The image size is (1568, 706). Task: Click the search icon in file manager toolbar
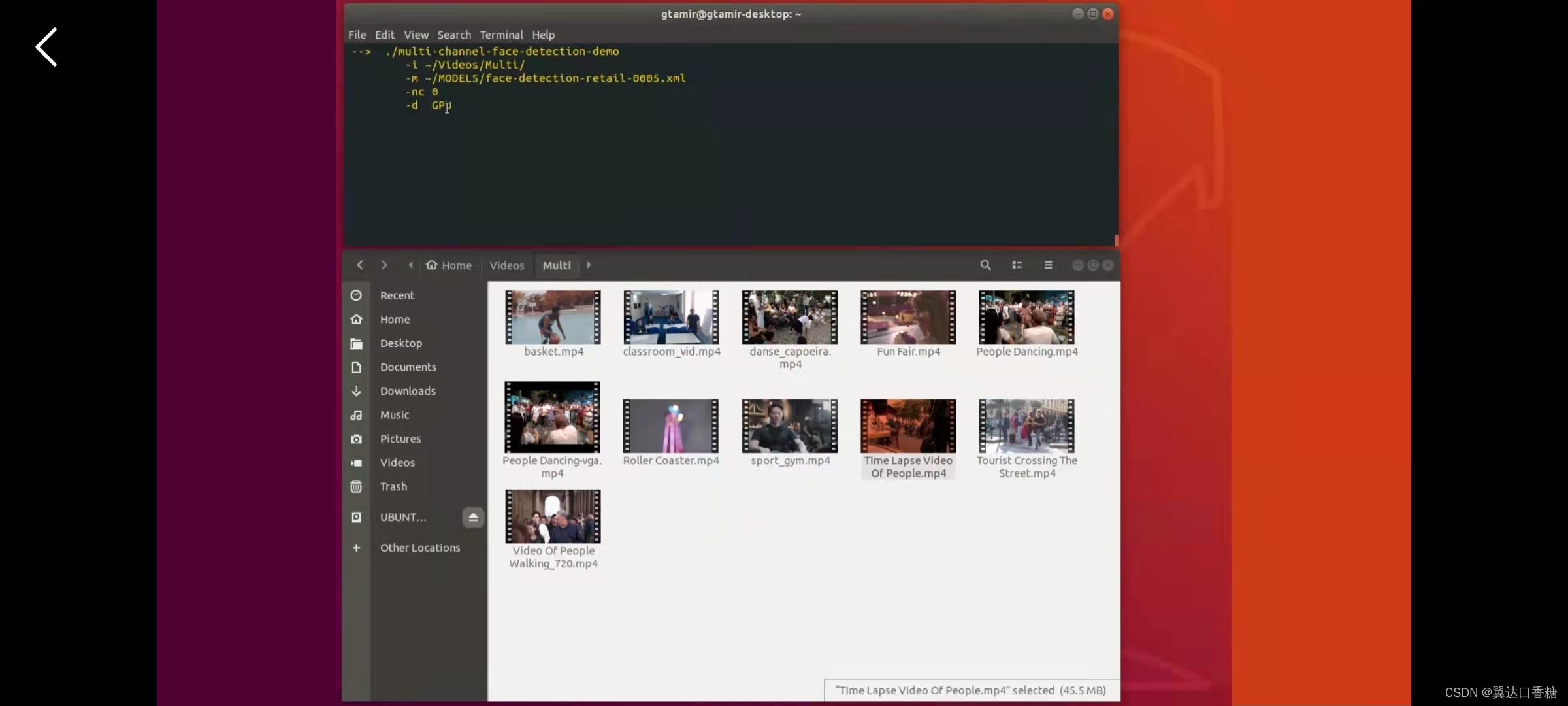[984, 265]
